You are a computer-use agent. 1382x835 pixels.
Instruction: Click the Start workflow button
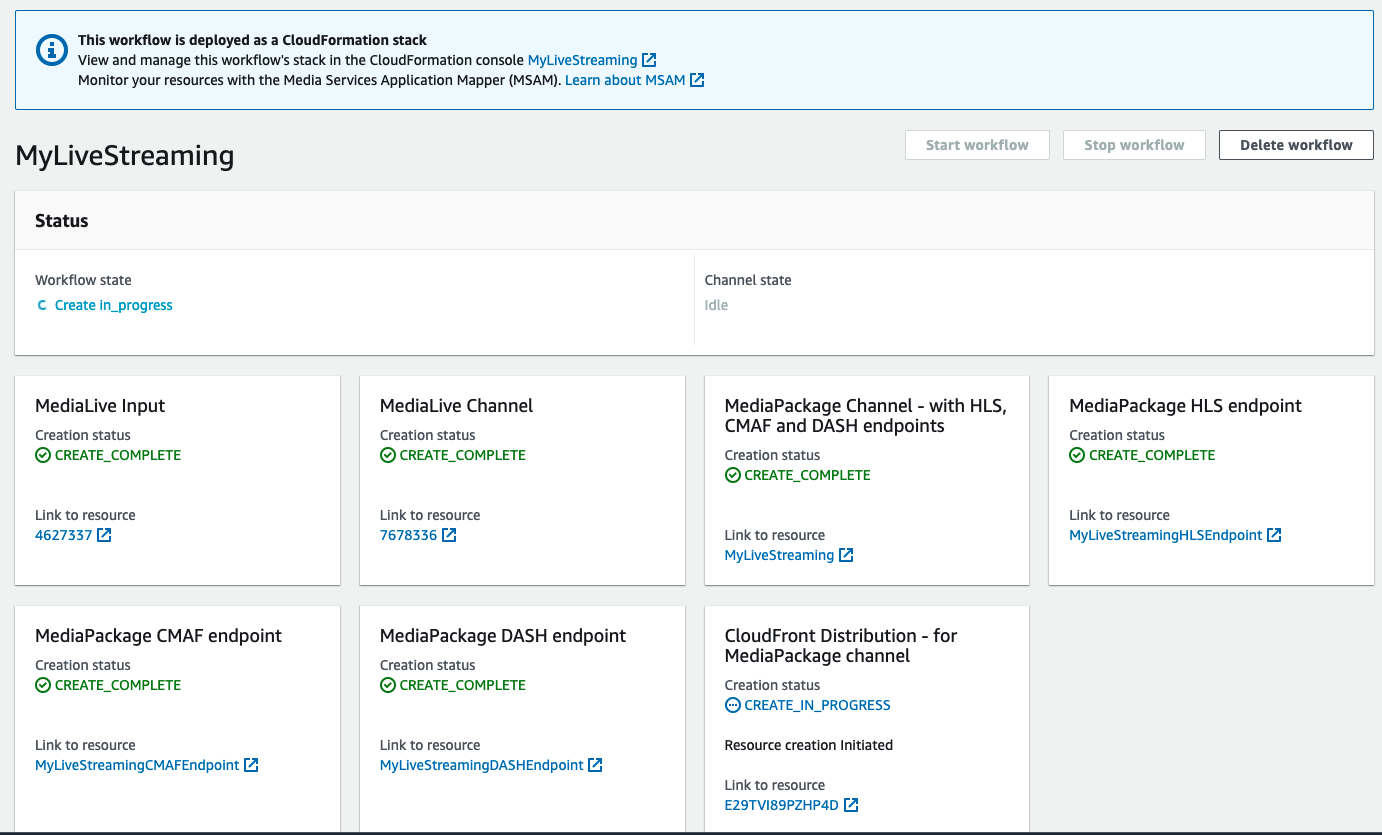977,145
